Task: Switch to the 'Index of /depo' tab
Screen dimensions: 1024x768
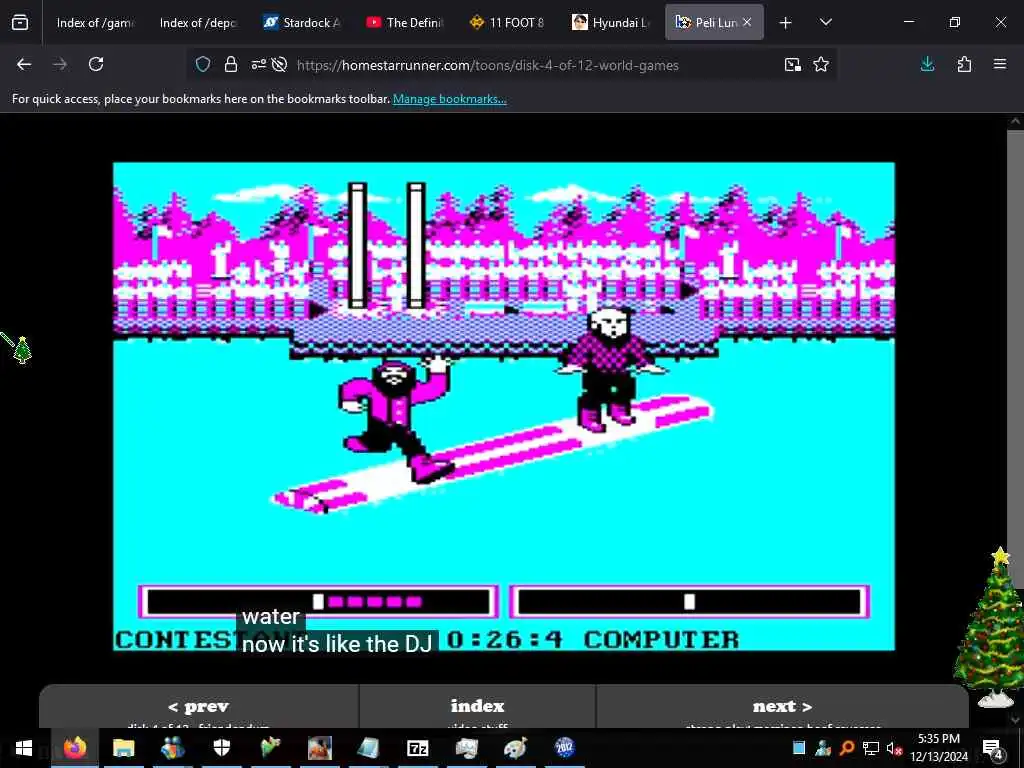Action: click(197, 23)
